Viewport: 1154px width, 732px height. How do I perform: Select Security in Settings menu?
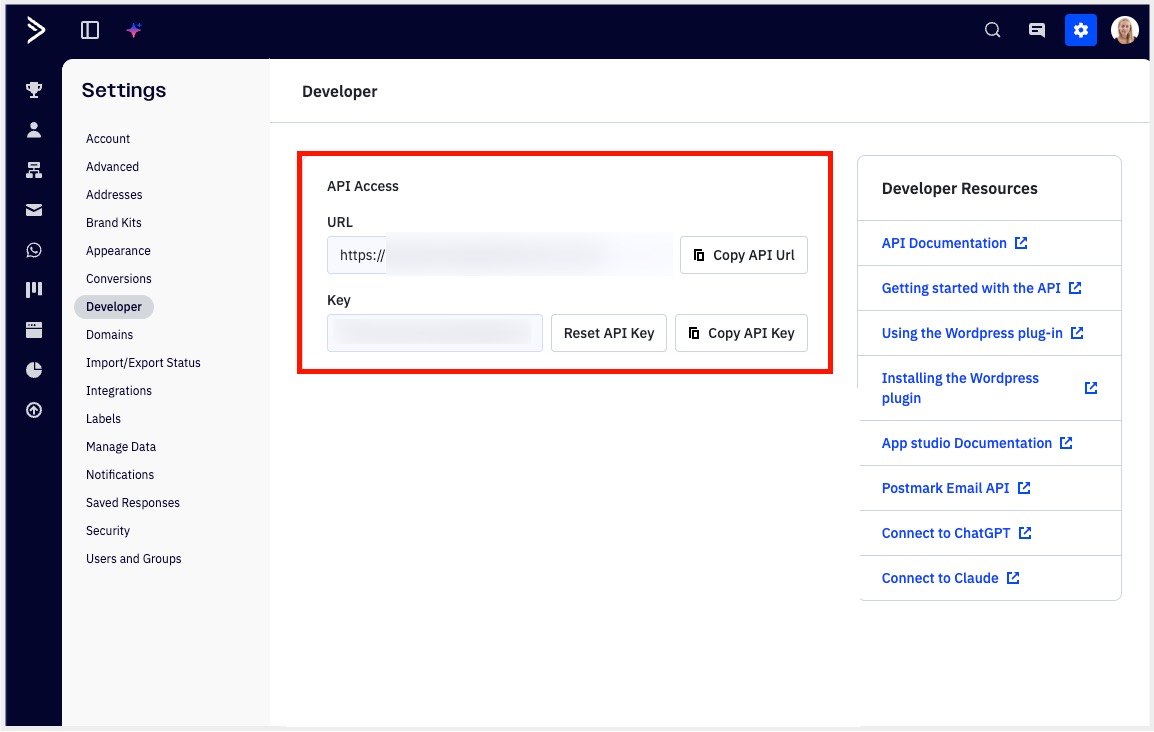click(108, 531)
